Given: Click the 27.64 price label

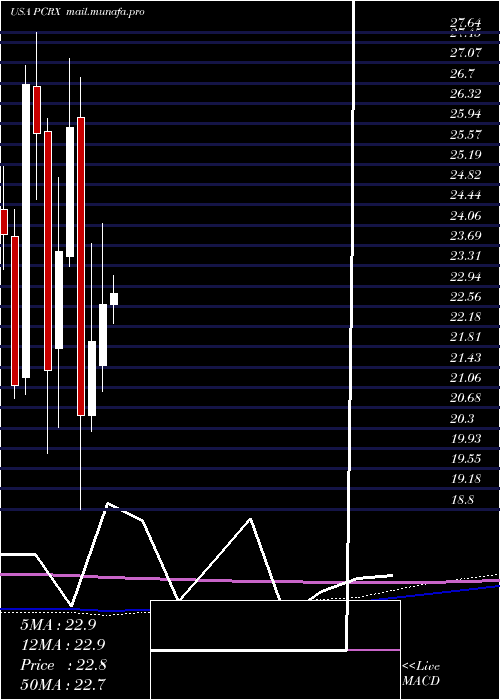Looking at the screenshot, I should coord(466,23).
